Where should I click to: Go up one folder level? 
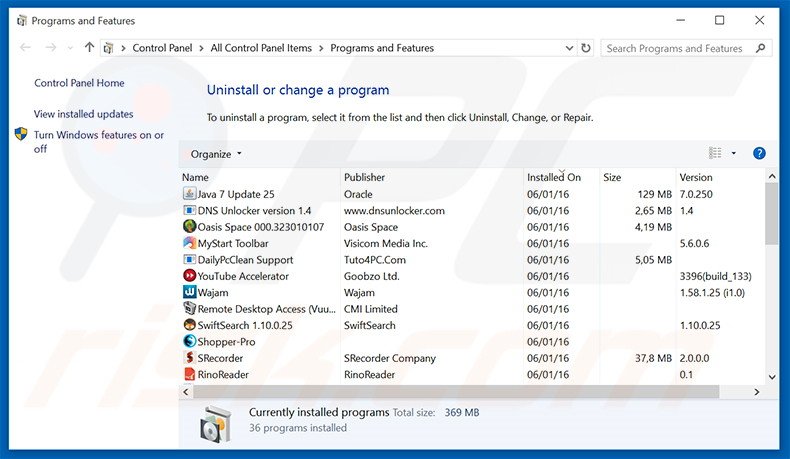click(89, 47)
